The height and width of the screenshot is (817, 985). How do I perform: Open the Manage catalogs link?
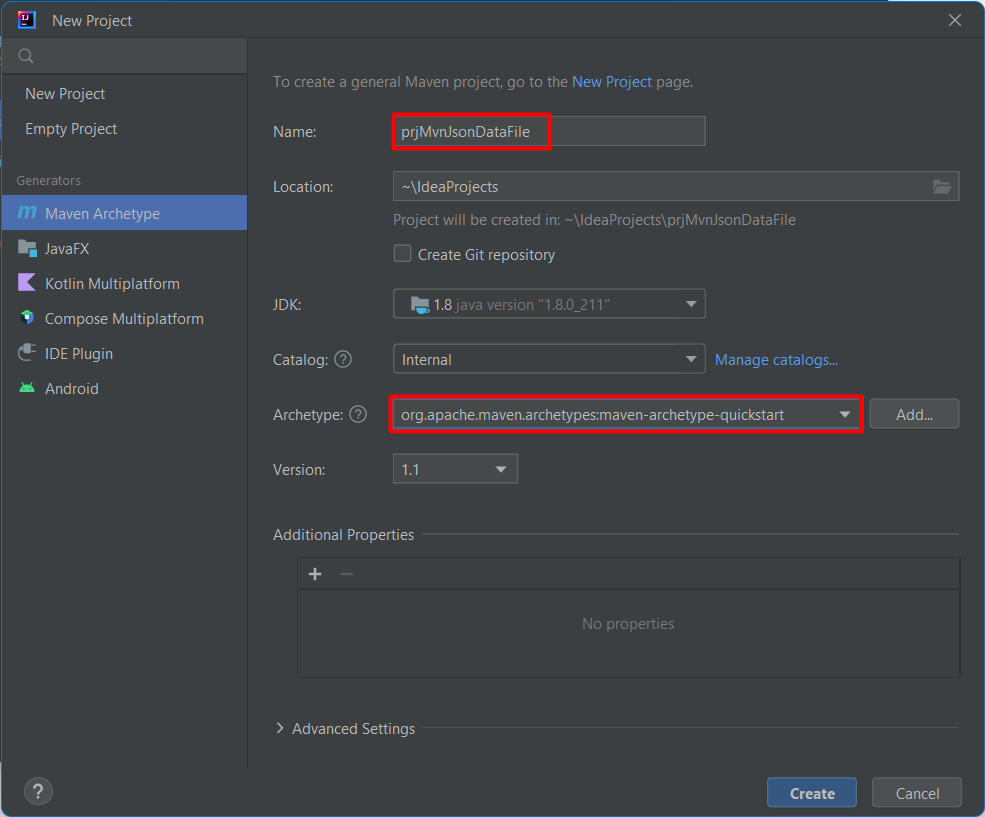click(x=776, y=360)
